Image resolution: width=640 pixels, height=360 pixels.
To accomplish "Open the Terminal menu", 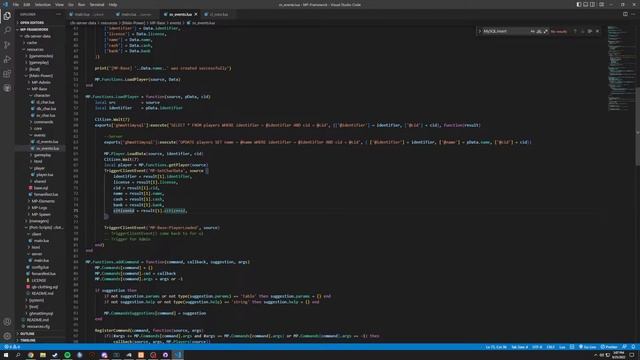I will 97,4.
